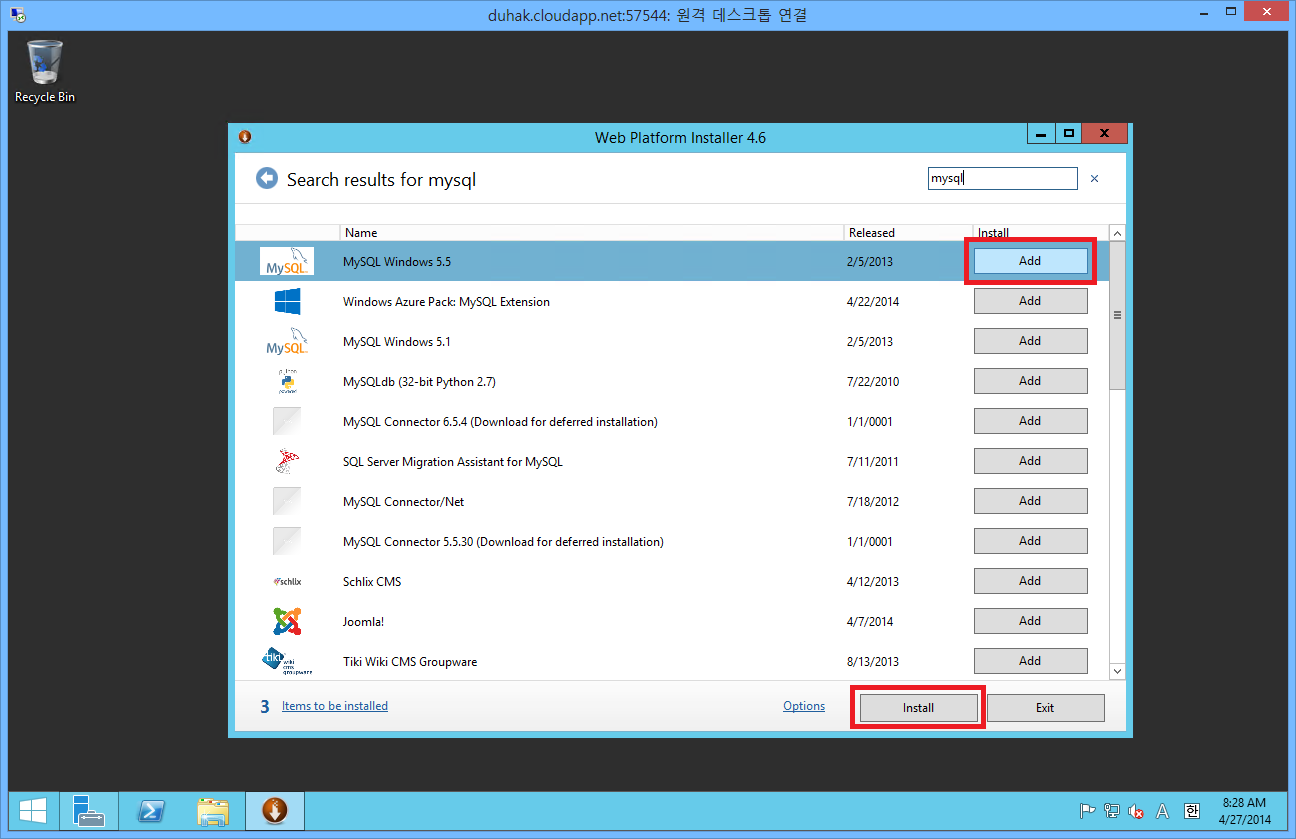Sort by the Name column header
Image resolution: width=1296 pixels, height=839 pixels.
[x=591, y=233]
